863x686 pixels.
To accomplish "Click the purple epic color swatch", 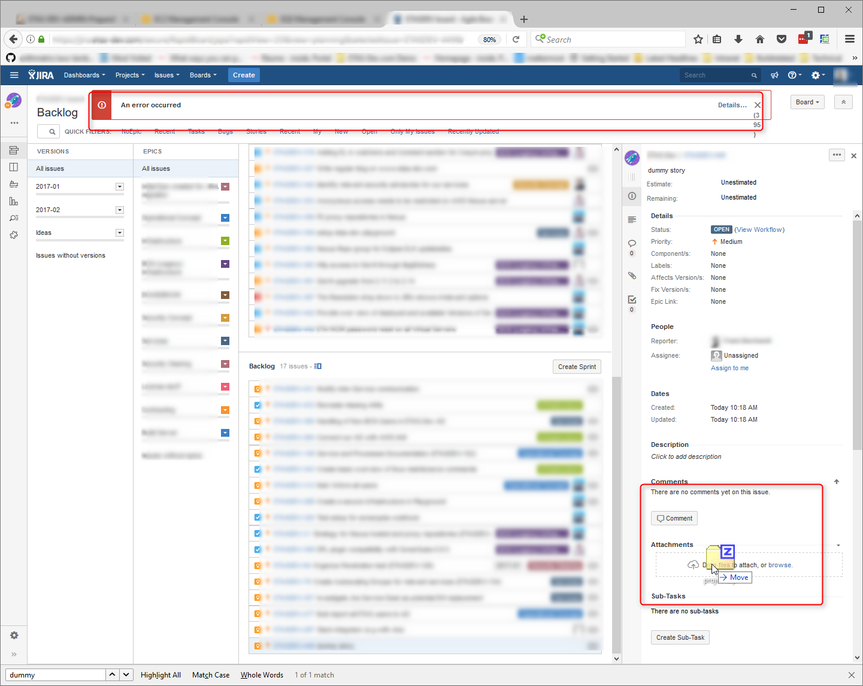I will (x=225, y=264).
